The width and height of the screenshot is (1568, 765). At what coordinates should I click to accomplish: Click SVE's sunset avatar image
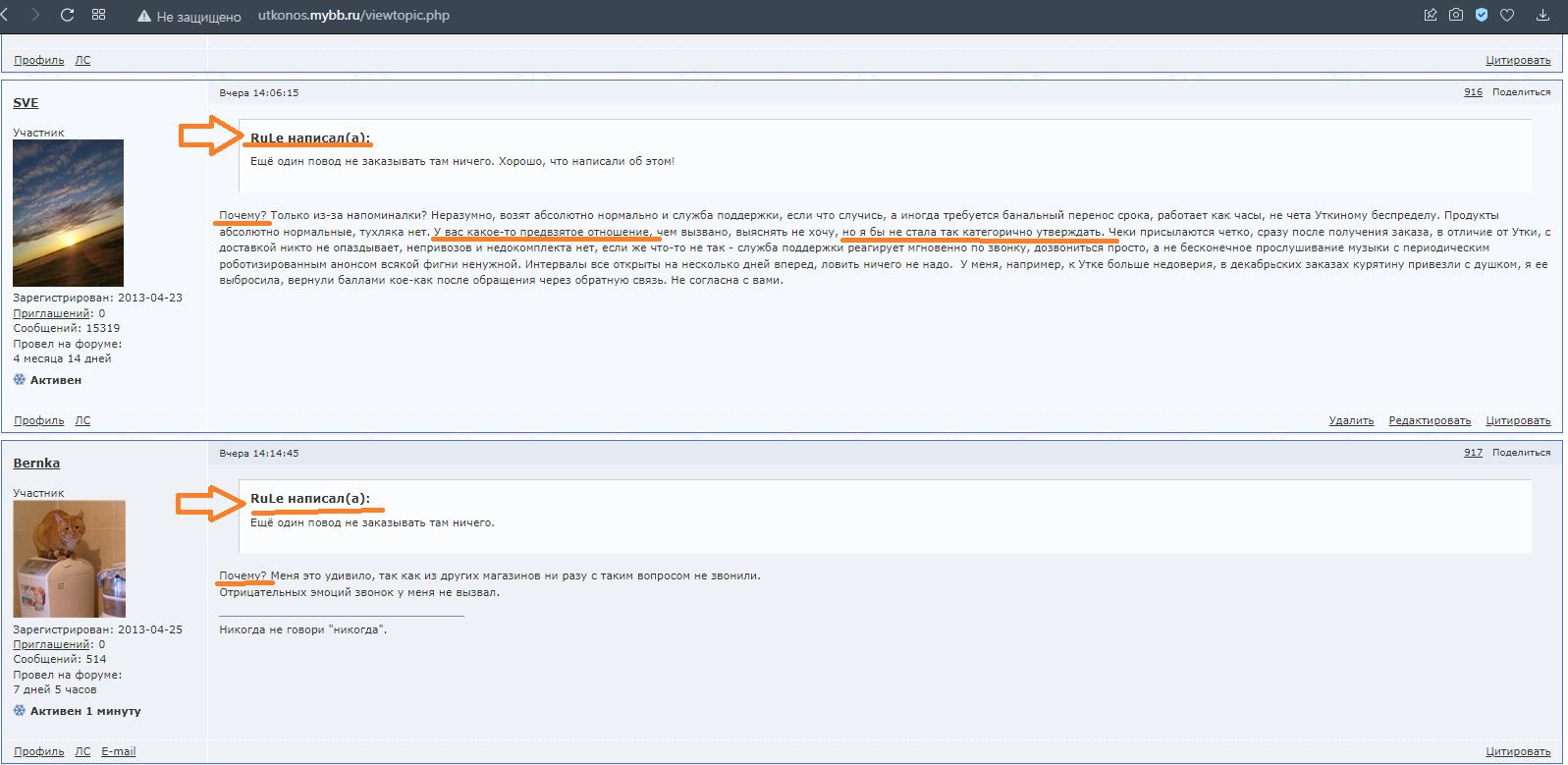tap(68, 212)
